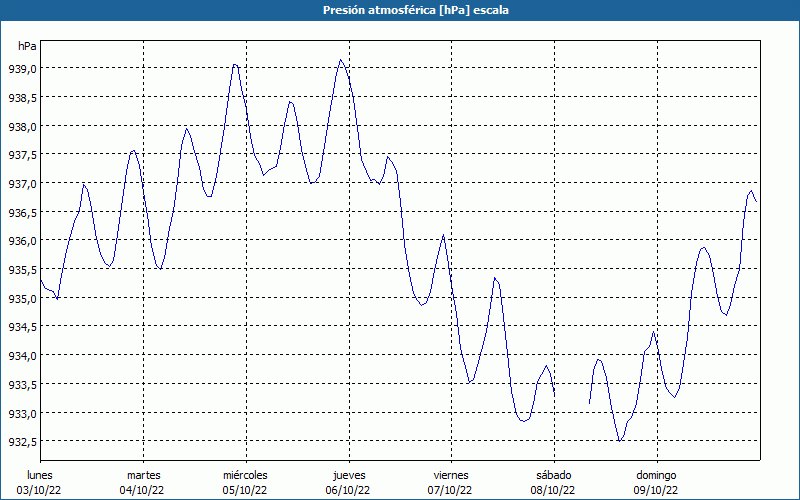Select the 937,5 axis value
The width and height of the screenshot is (800, 500).
coord(22,155)
